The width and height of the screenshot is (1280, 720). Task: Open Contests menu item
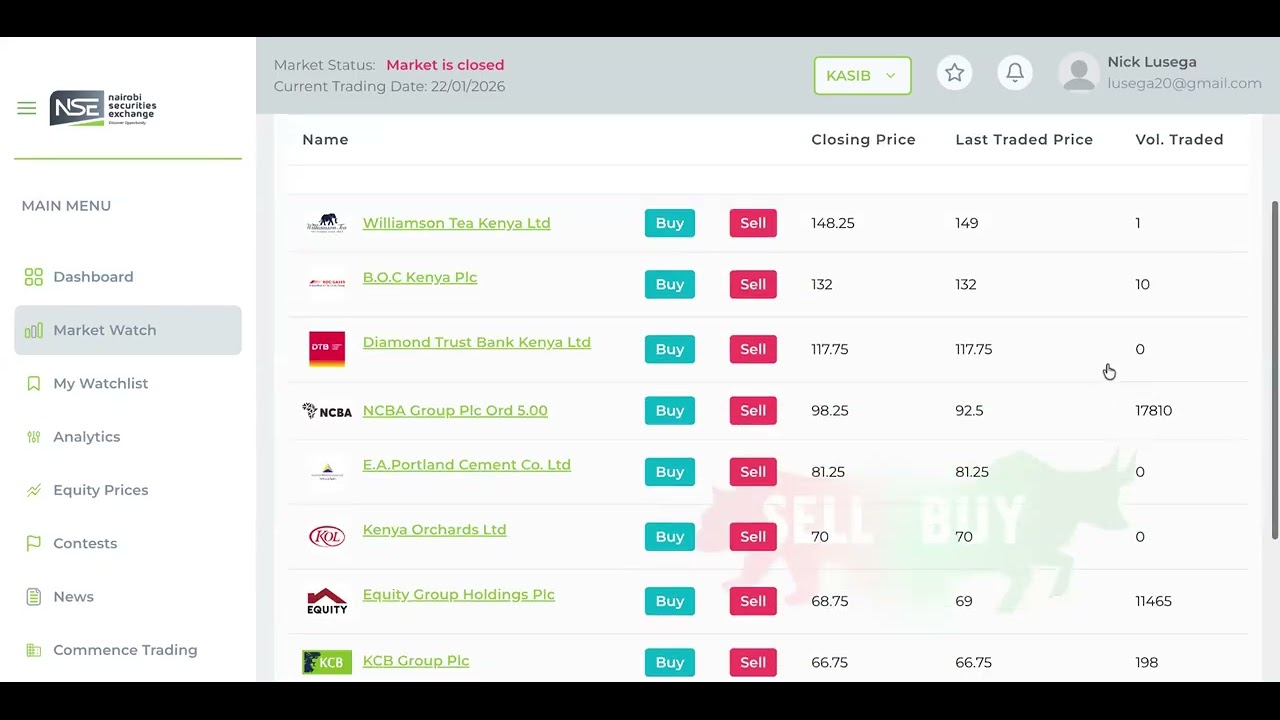(x=85, y=543)
